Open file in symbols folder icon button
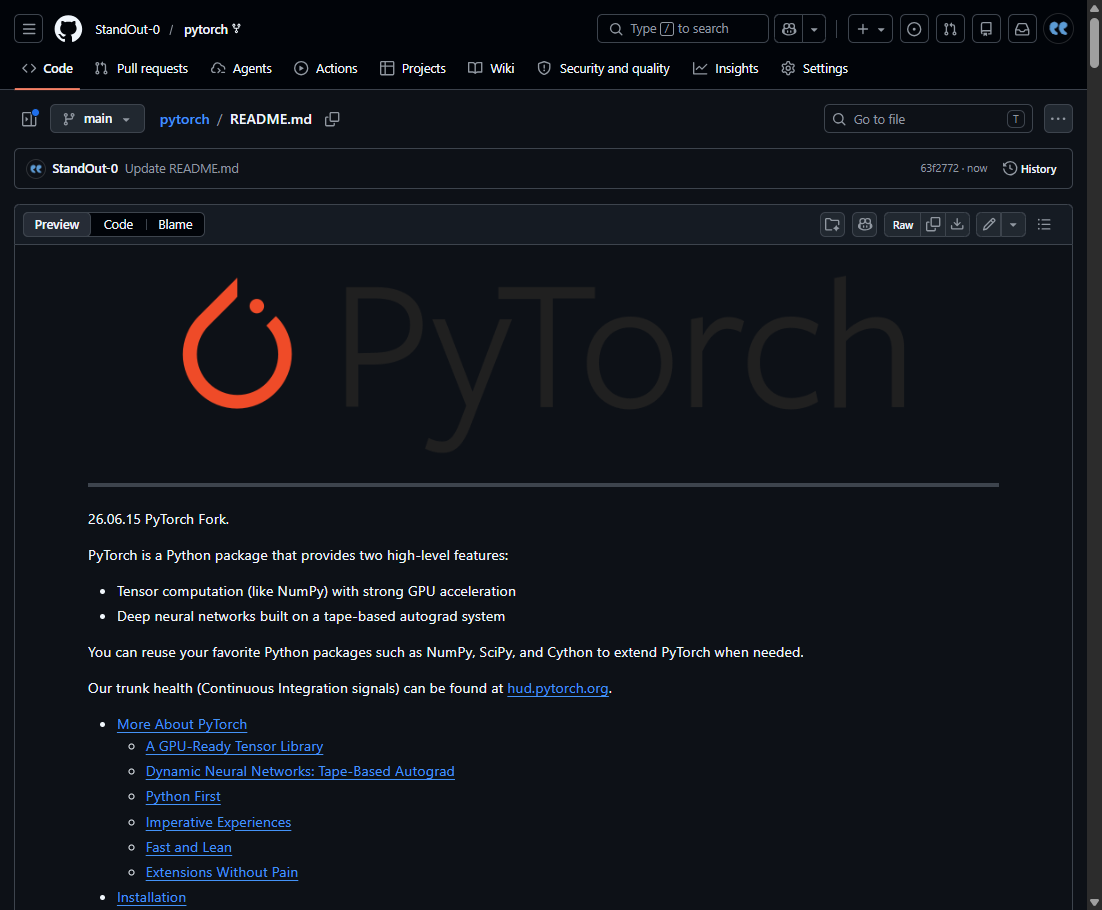This screenshot has height=910, width=1102. coord(832,224)
